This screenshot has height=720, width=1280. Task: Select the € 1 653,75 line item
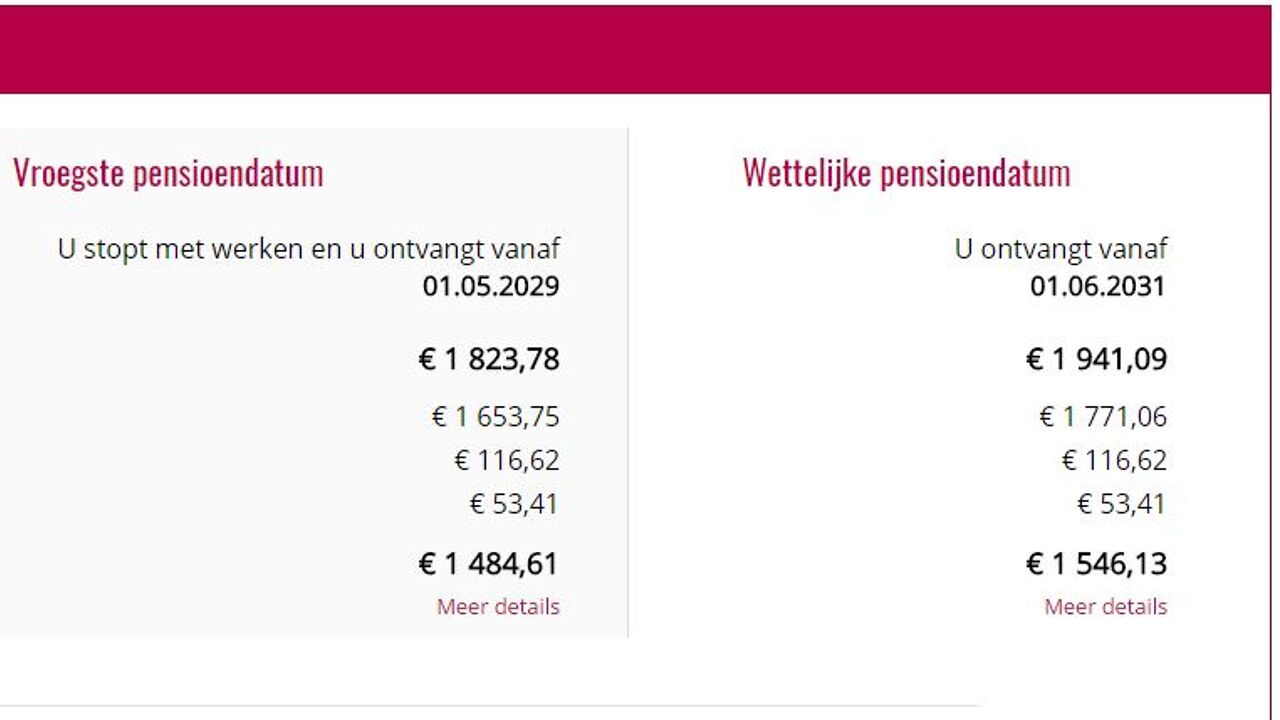(x=495, y=418)
